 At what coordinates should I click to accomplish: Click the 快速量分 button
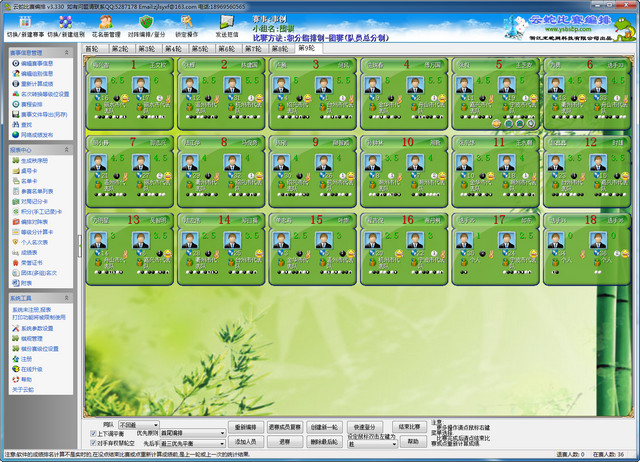(x=364, y=427)
